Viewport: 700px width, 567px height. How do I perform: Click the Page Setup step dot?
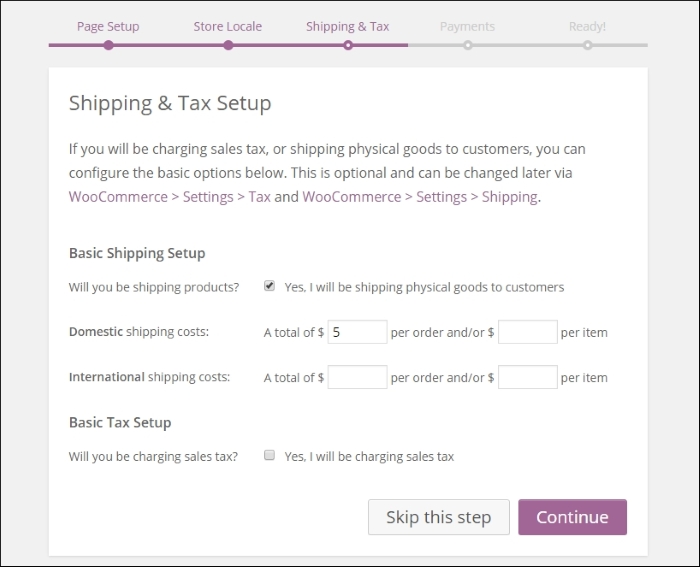tap(108, 45)
